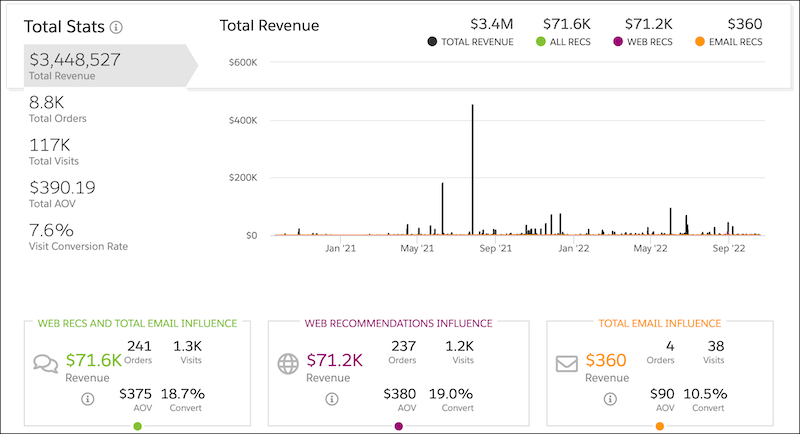
Task: Click the WEB RECS AND TOTAL EMAIL INFLUENCE title
Action: click(137, 323)
